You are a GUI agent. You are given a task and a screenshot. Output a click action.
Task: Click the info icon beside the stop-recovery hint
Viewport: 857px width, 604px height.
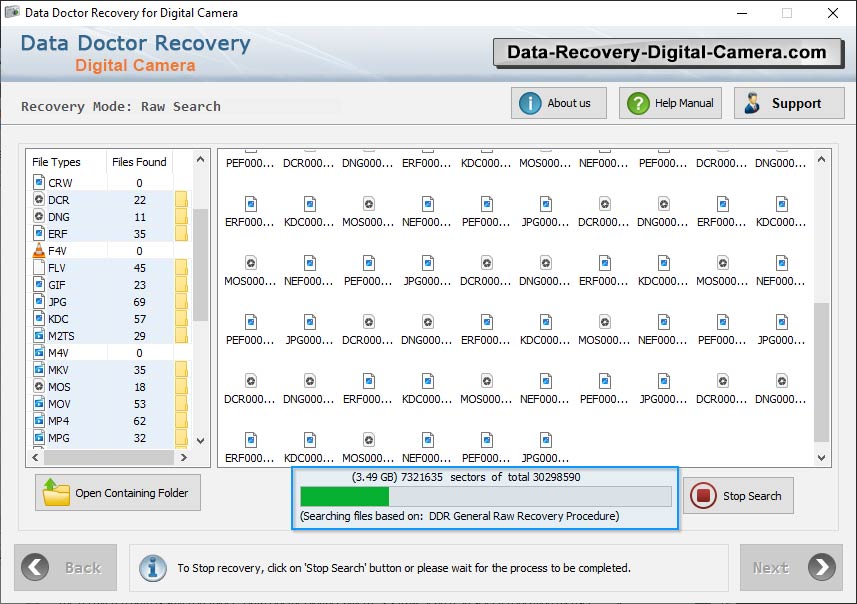click(x=152, y=568)
